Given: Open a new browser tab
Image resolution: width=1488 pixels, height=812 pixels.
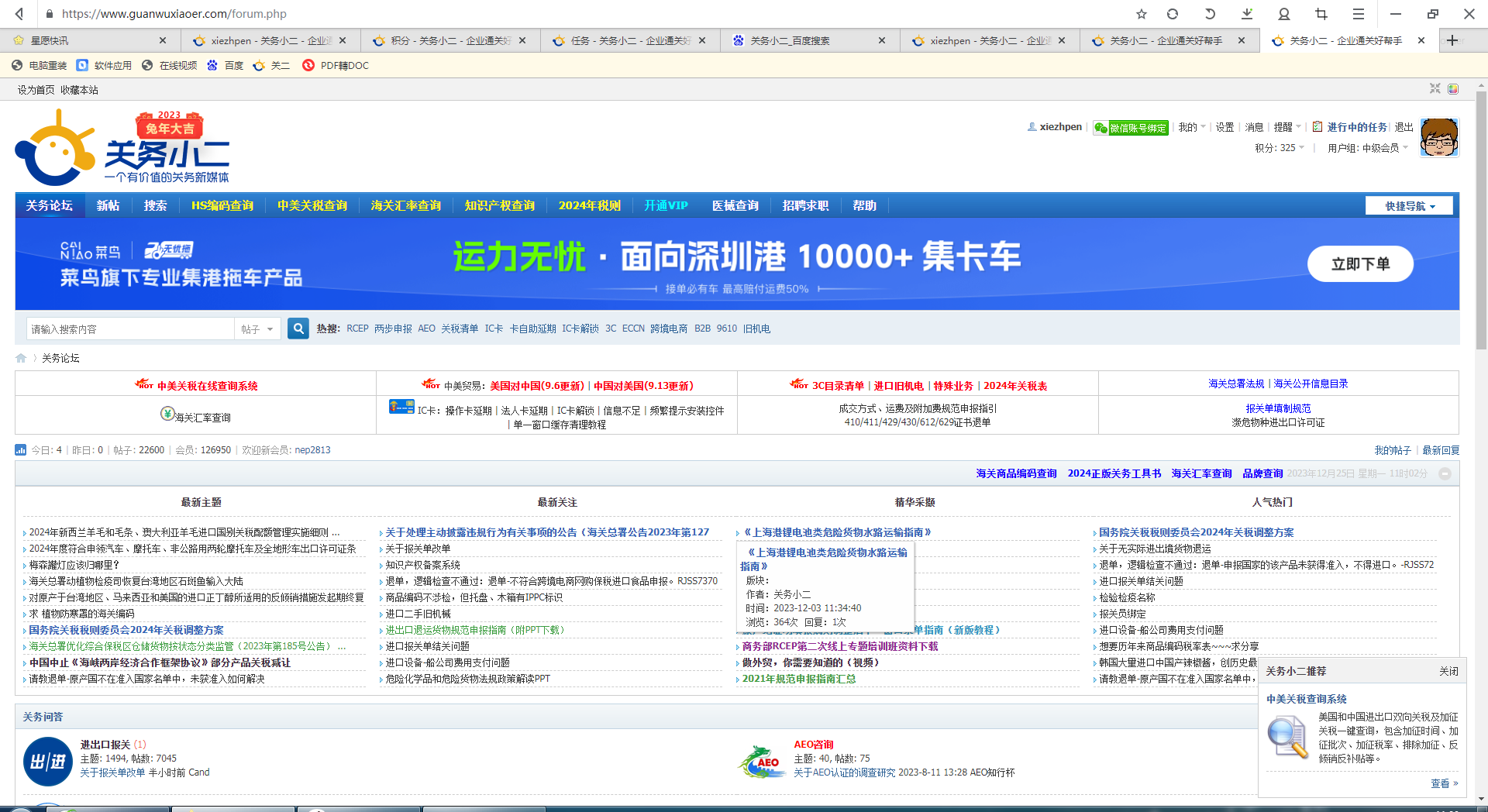Looking at the screenshot, I should (x=1452, y=40).
